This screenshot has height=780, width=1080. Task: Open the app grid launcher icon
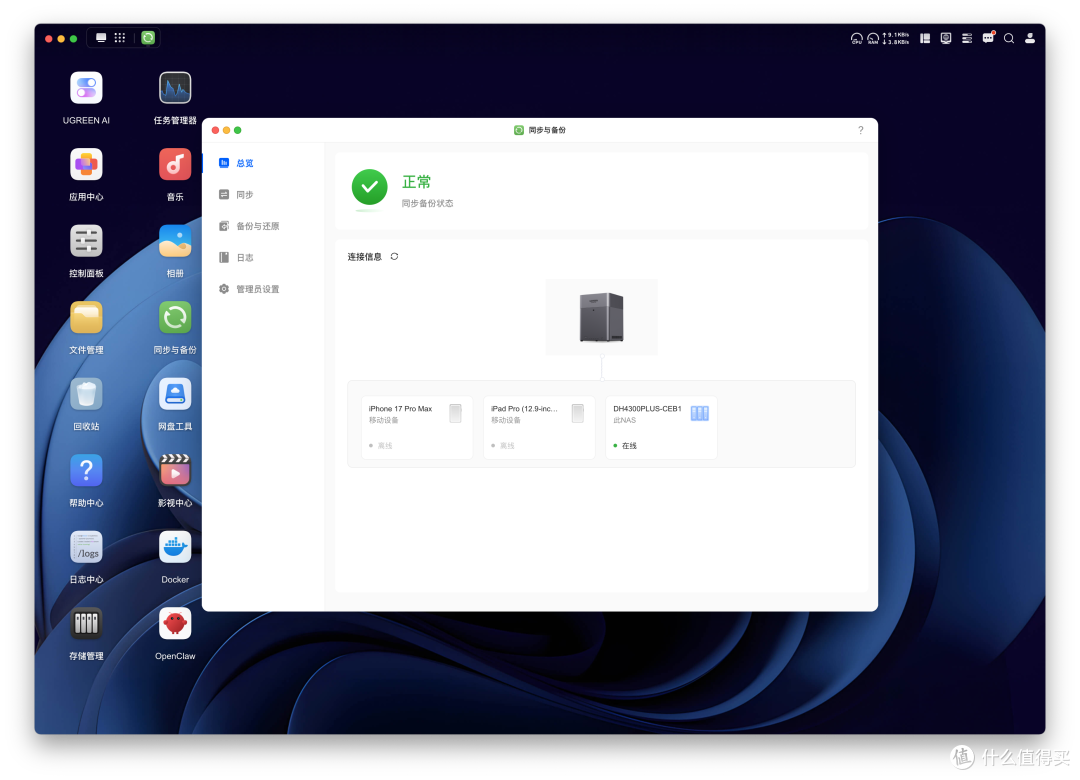[x=120, y=38]
